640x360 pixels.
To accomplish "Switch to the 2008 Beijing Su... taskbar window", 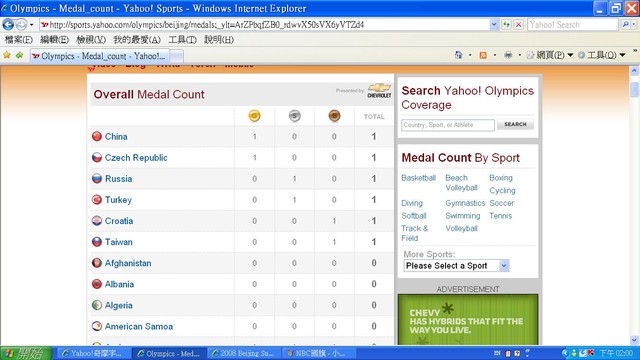I will click(x=244, y=353).
